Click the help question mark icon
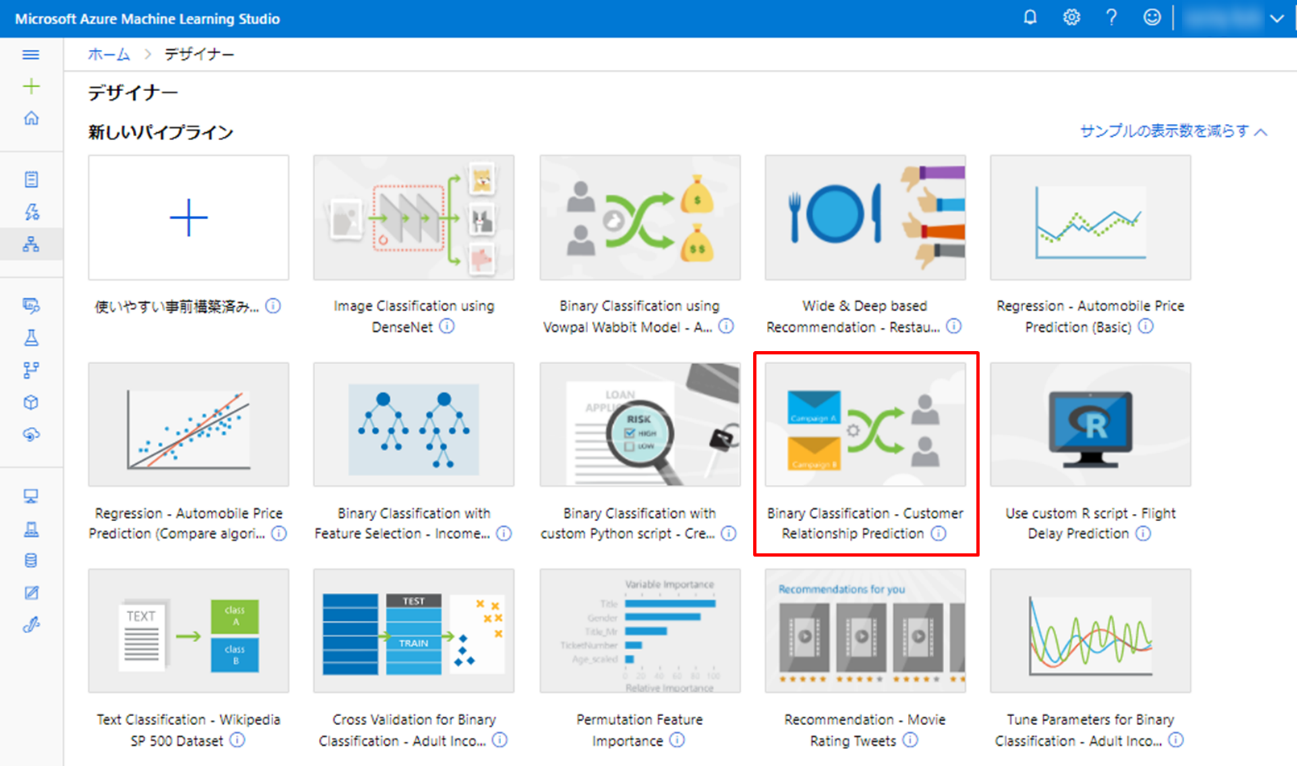The image size is (1297, 766). pos(1111,18)
